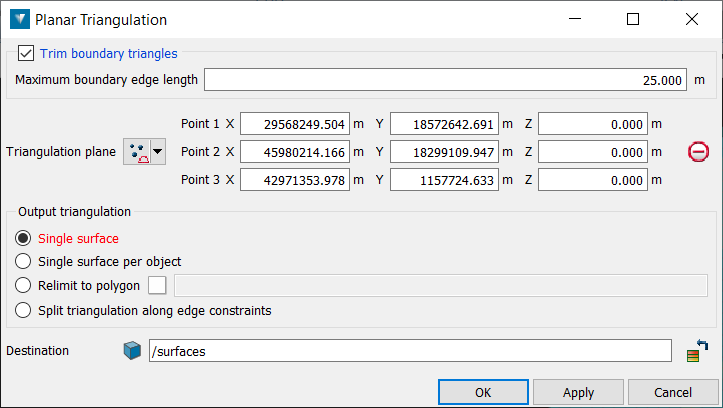Click the red clear plane points icon
The width and height of the screenshot is (723, 408).
pos(698,152)
